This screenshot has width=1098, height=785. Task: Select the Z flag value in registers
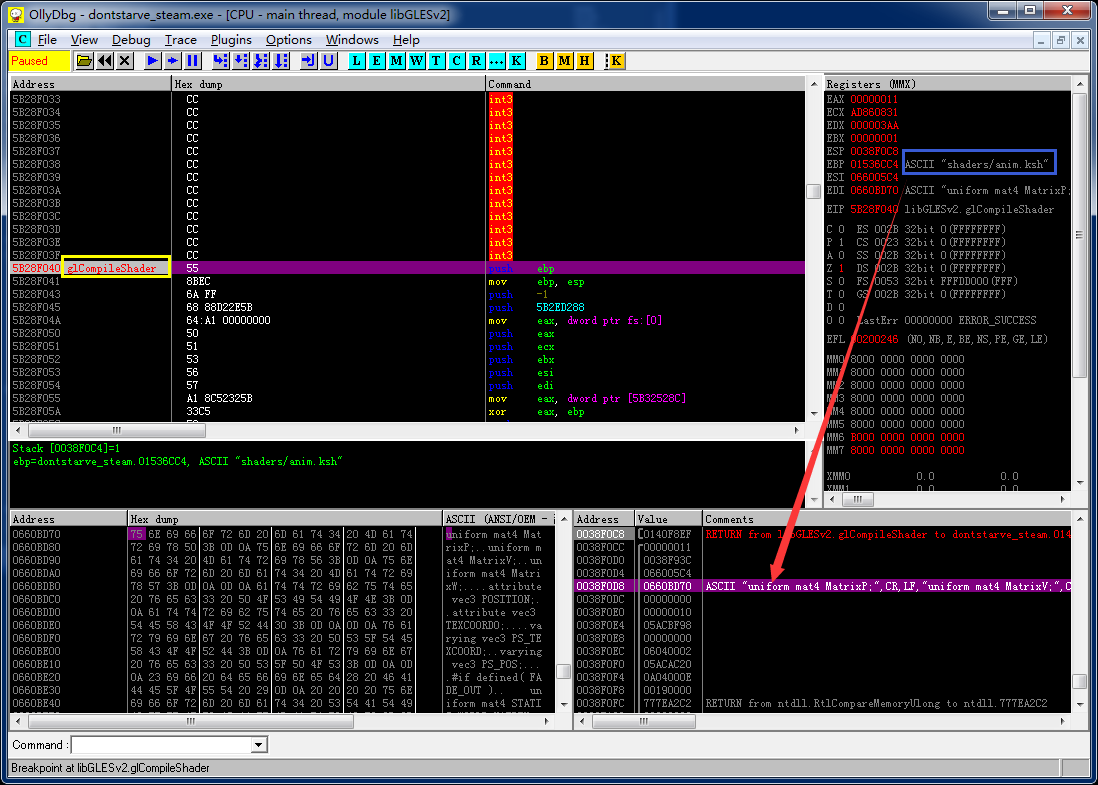(841, 268)
